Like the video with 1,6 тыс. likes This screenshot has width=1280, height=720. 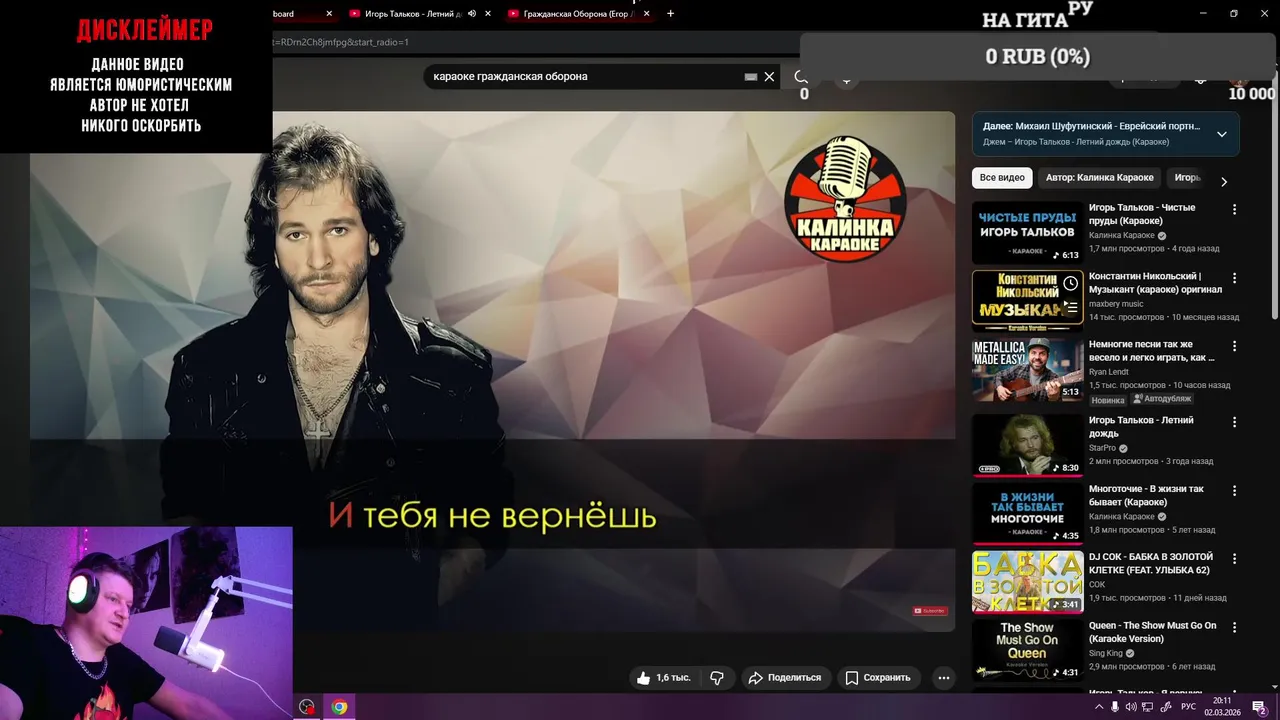(664, 677)
